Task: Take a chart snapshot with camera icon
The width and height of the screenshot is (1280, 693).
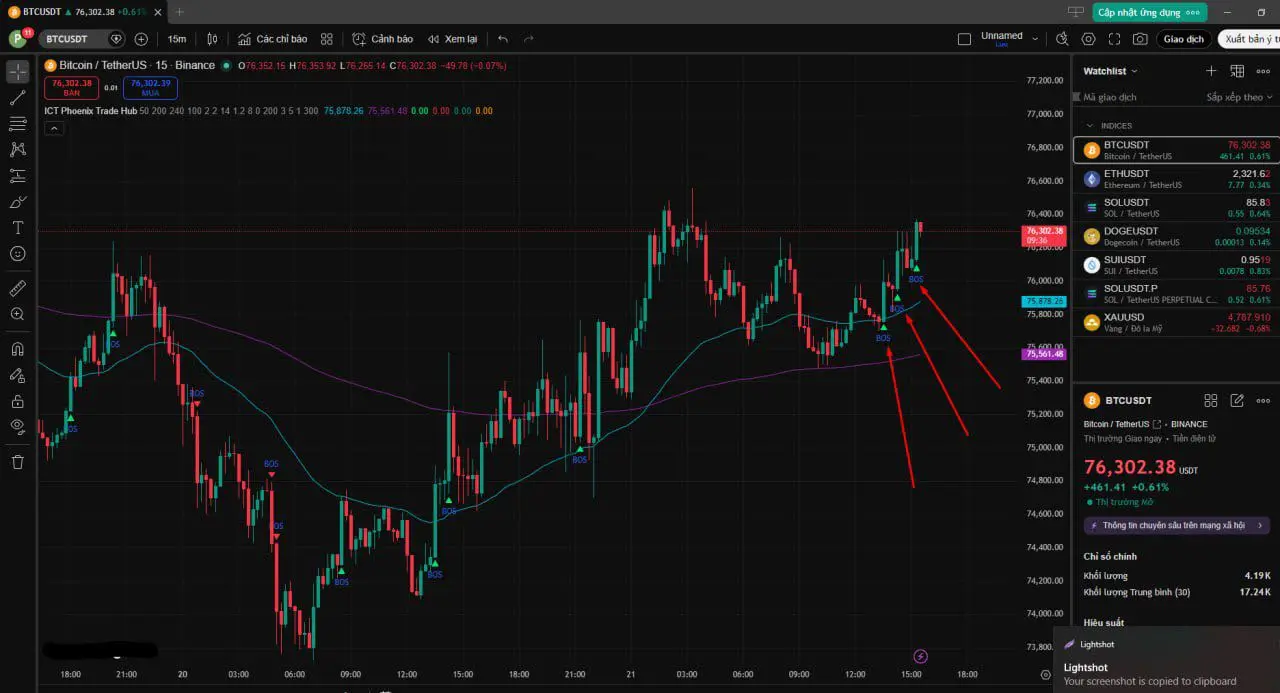Action: coord(1140,39)
